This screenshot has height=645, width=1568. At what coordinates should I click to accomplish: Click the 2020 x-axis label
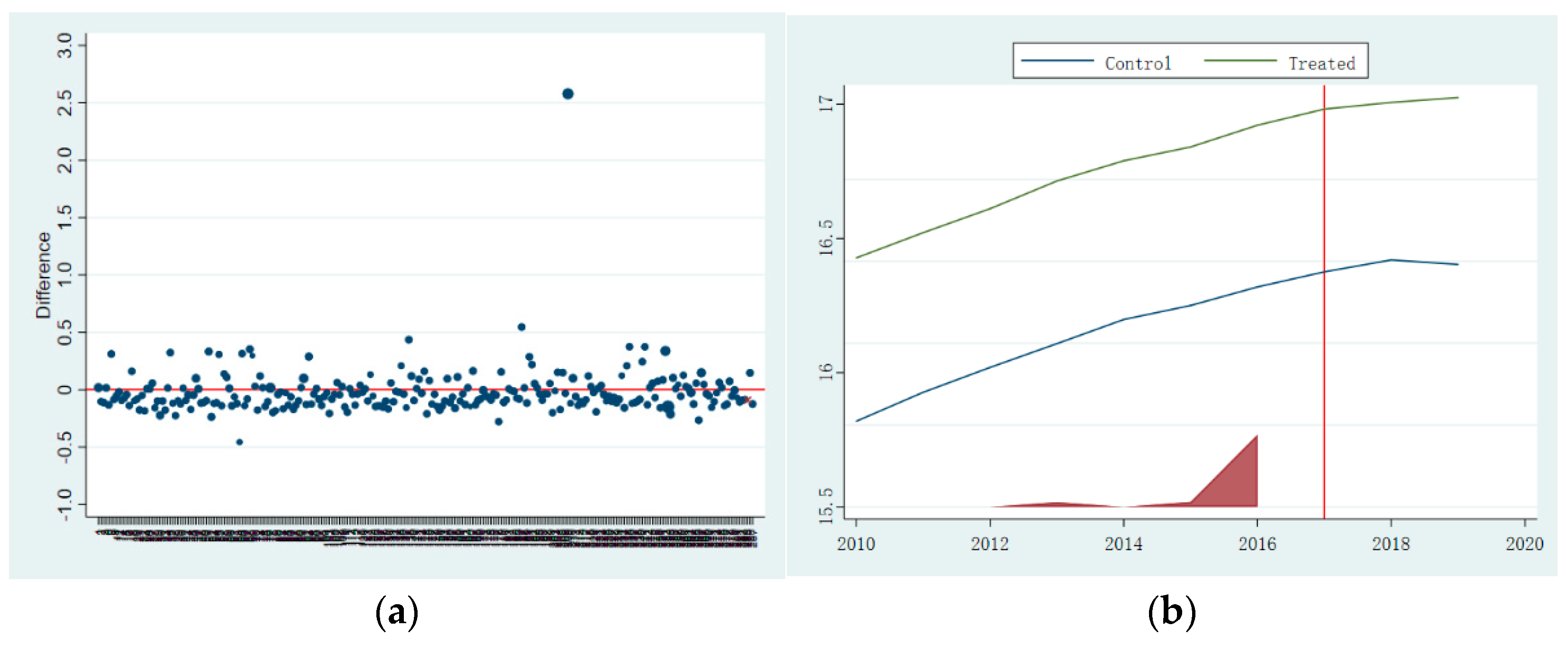pyautogui.click(x=1524, y=544)
